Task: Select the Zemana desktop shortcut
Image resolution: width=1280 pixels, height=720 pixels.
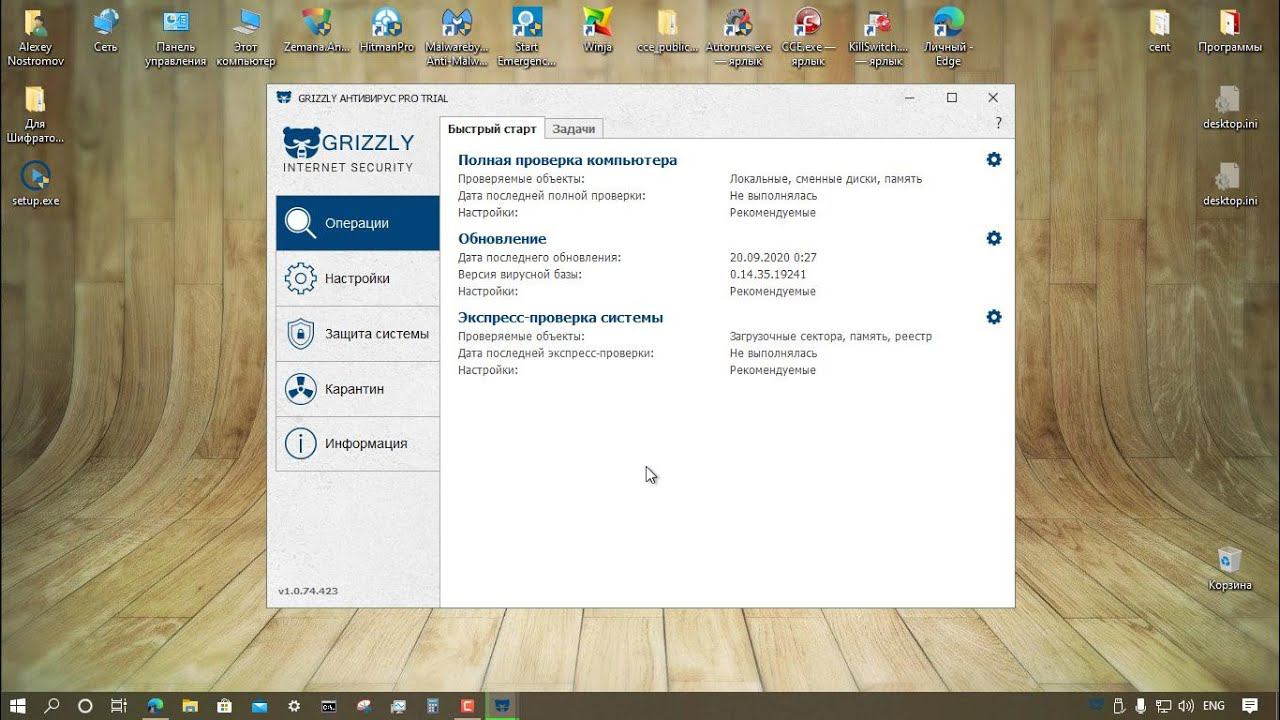Action: pyautogui.click(x=316, y=31)
